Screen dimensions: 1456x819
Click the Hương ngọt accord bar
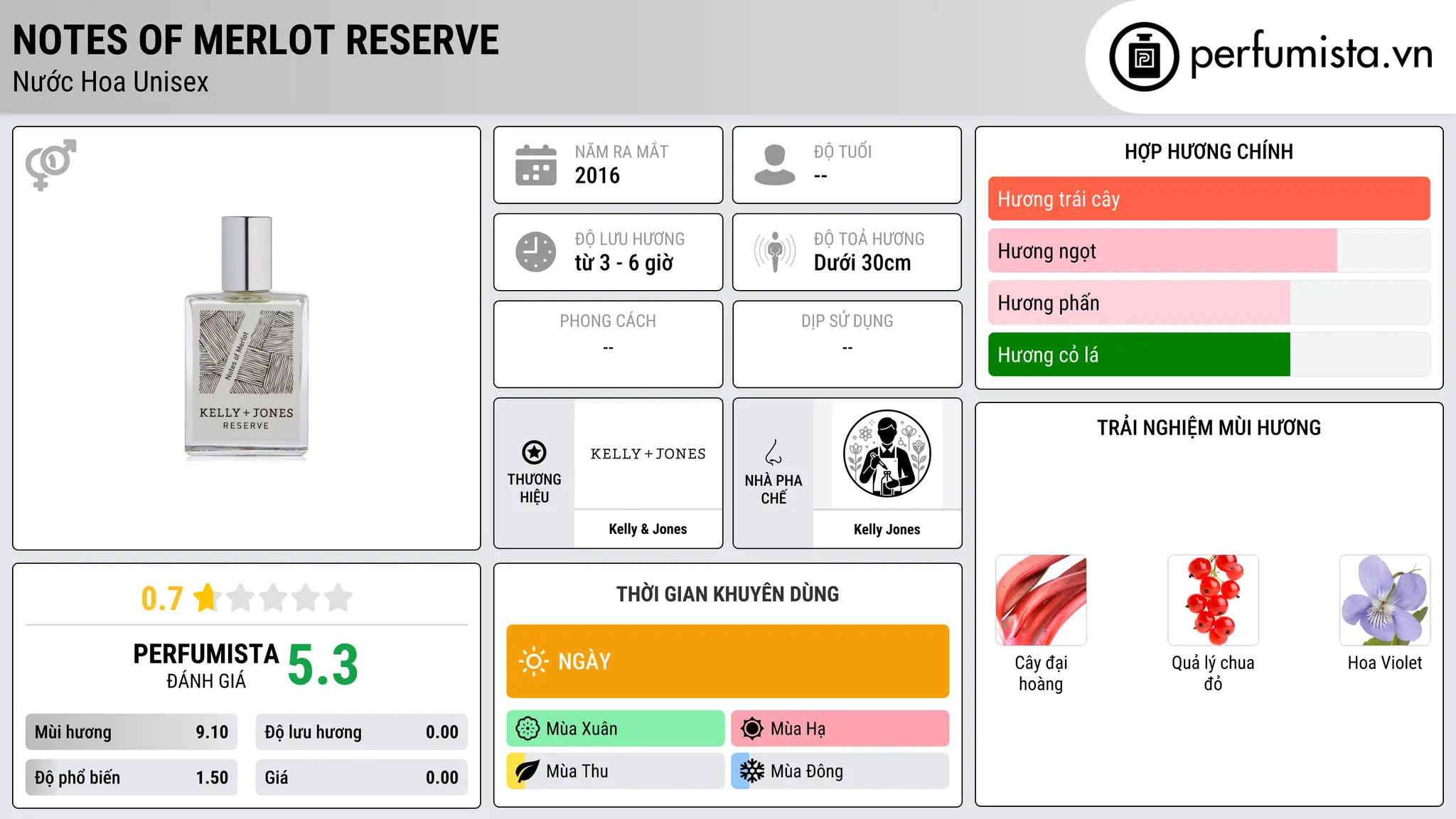(x=1209, y=251)
